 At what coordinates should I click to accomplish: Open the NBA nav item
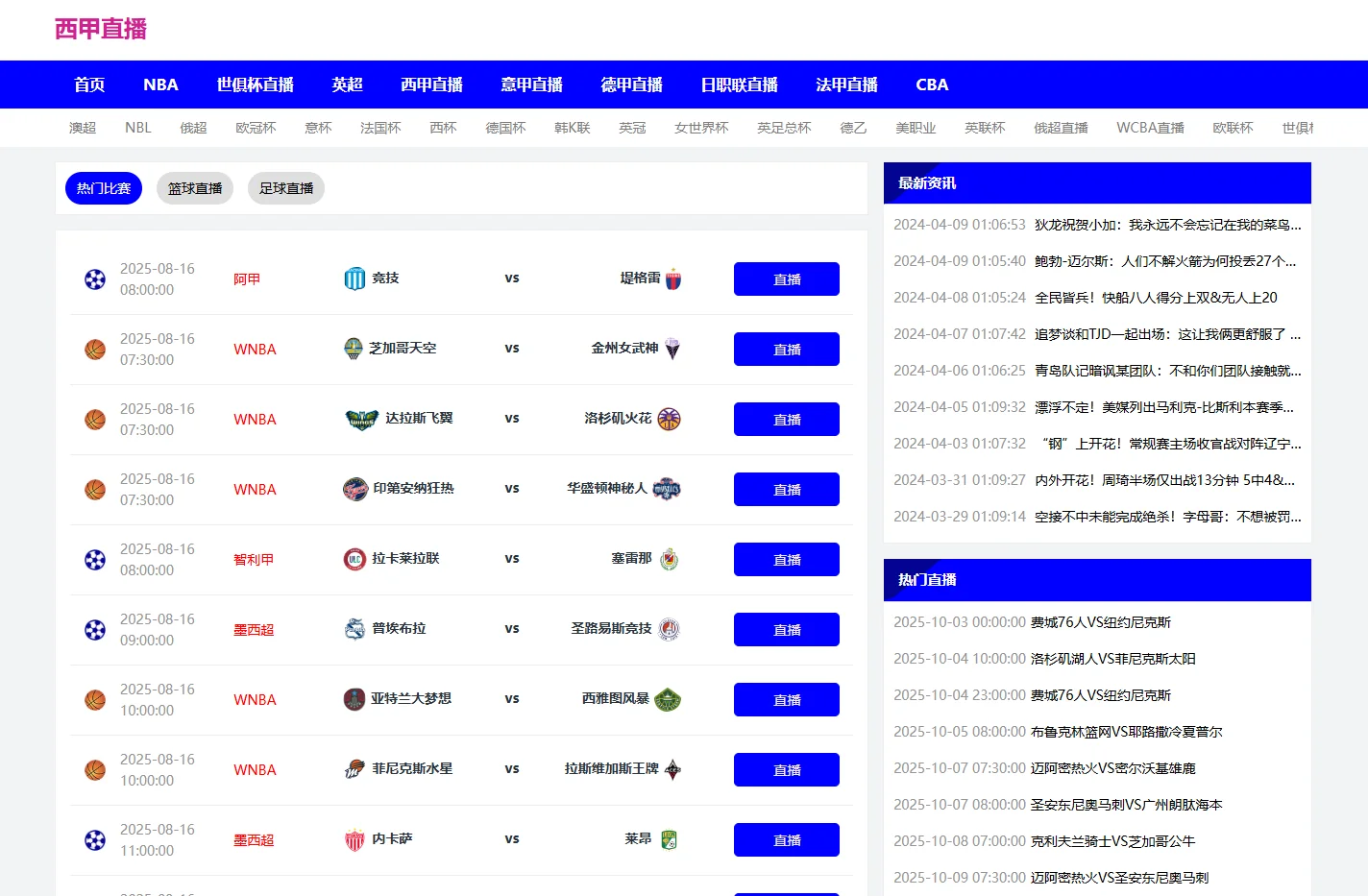coord(160,85)
